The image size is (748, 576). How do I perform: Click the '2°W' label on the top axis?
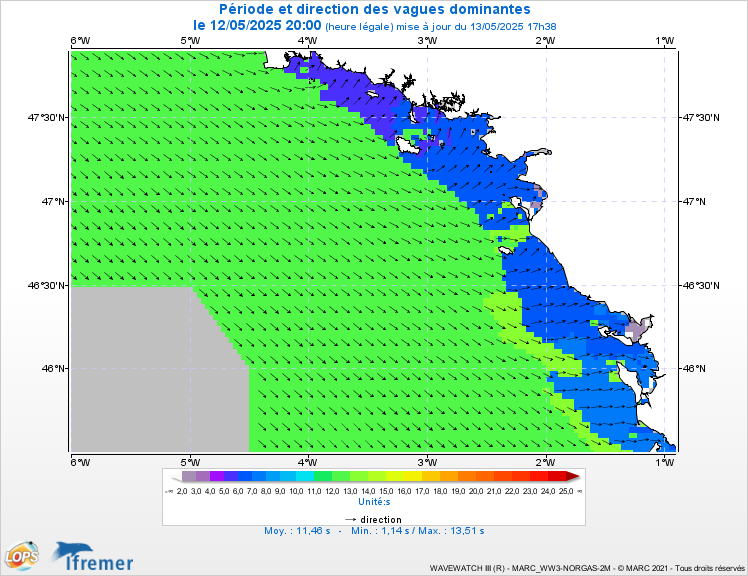coord(545,41)
